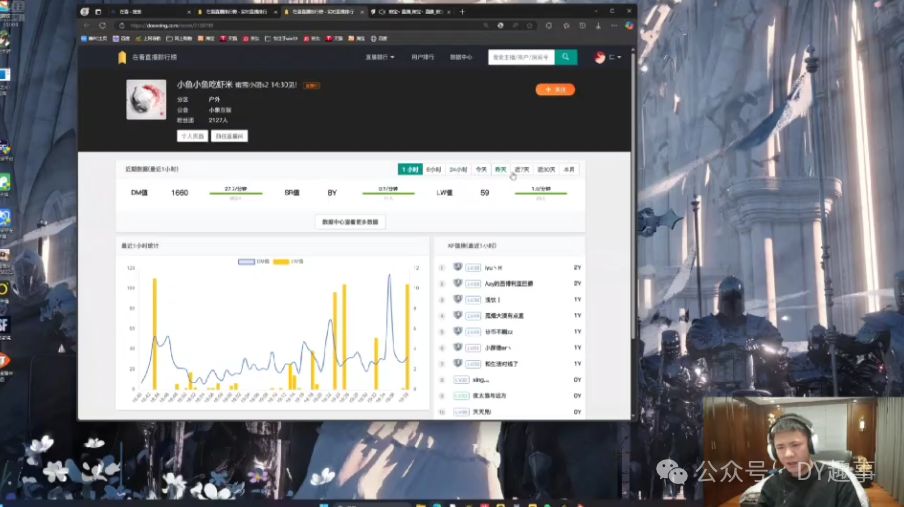This screenshot has width=904, height=507.
Task: Select the 近30天 time range tab
Action: coord(546,170)
